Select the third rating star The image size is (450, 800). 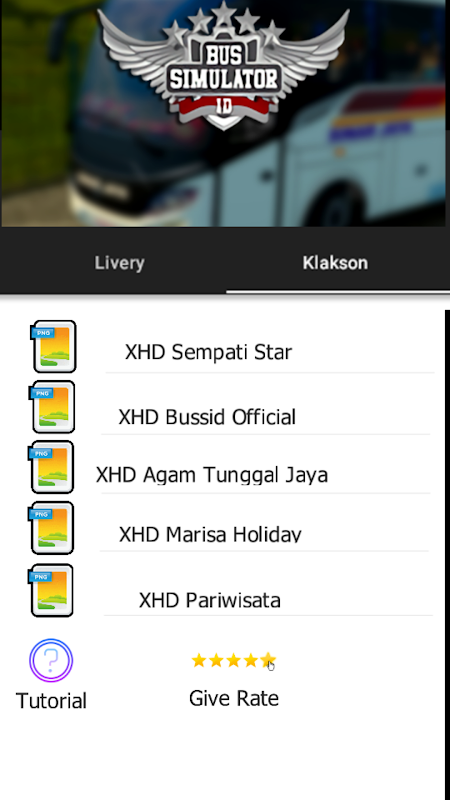pos(233,661)
